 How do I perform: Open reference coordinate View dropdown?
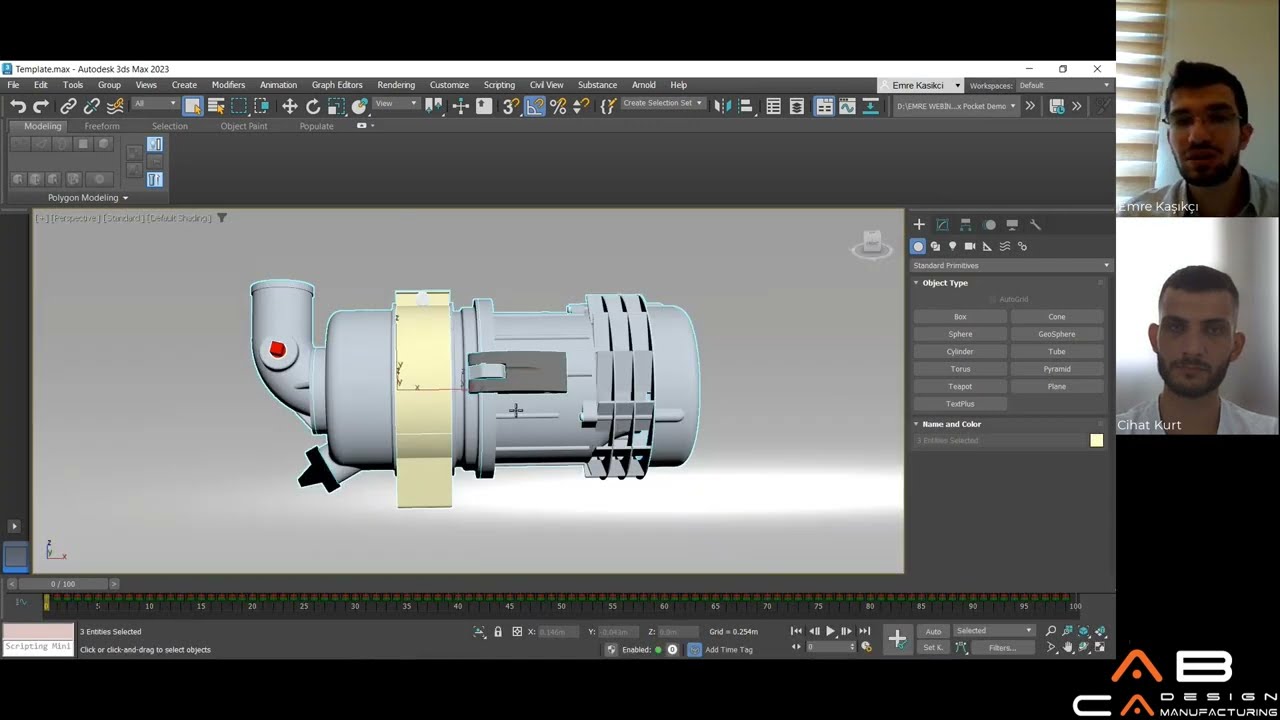(396, 104)
